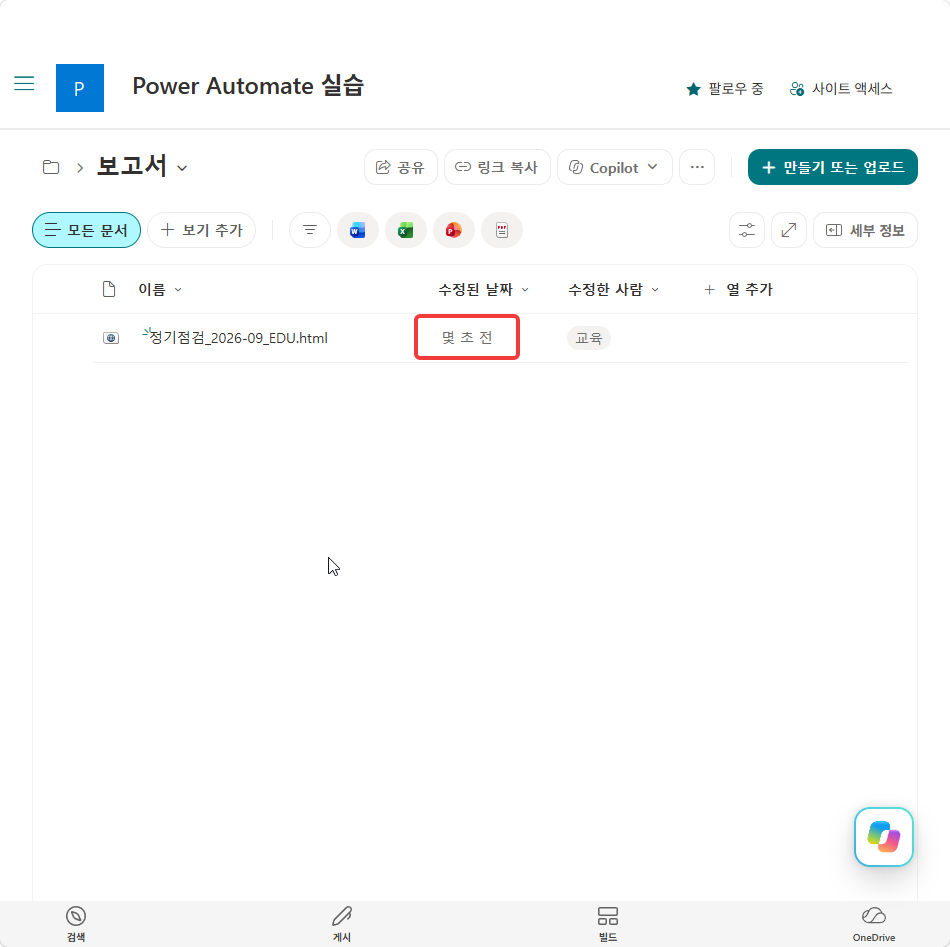Viewport: 950px width, 947px height.
Task: Open the hamburger navigation menu
Action: coord(24,83)
